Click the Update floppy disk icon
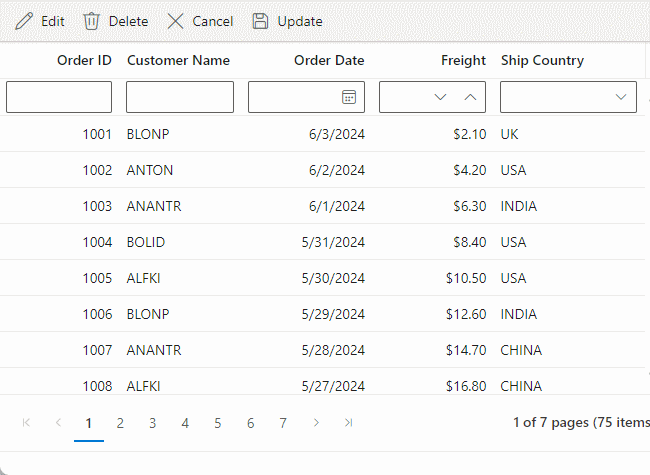The width and height of the screenshot is (650, 475). [260, 21]
